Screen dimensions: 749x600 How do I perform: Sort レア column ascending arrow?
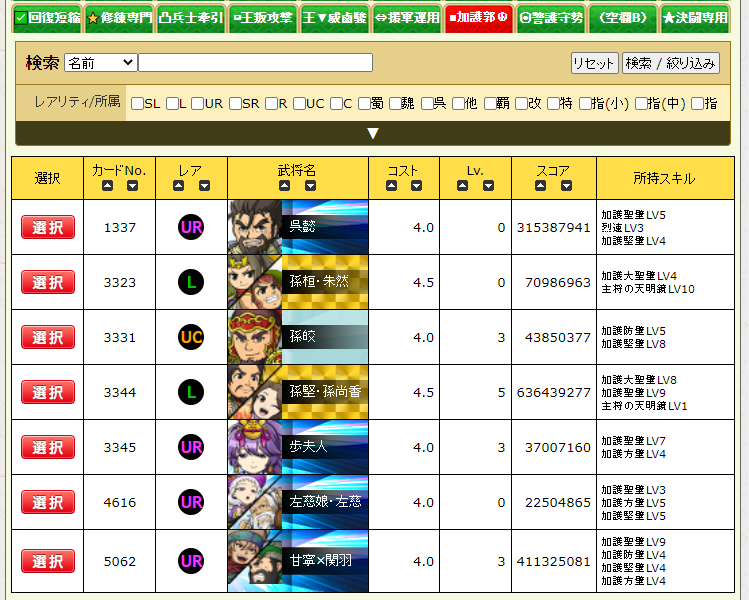coord(179,185)
